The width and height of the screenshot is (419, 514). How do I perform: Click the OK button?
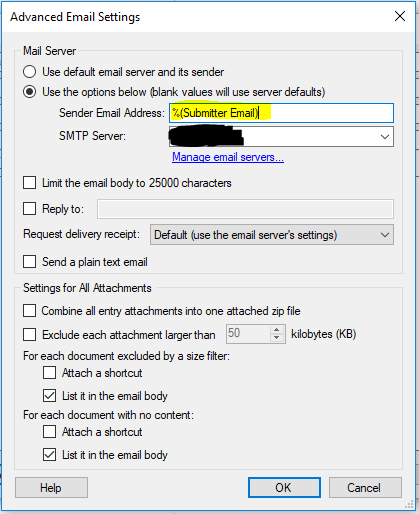284,488
